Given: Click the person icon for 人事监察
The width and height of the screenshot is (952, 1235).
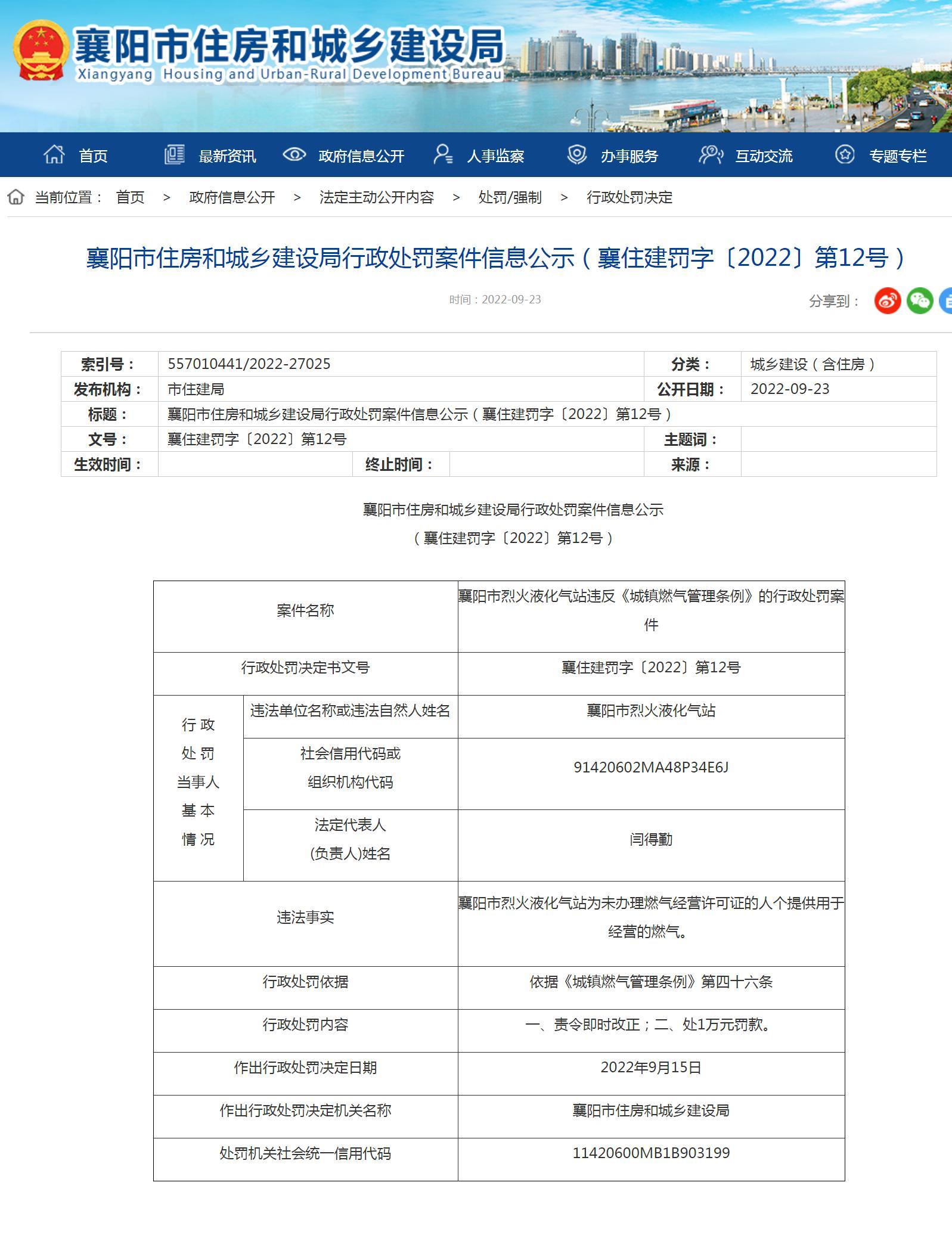Looking at the screenshot, I should point(443,154).
